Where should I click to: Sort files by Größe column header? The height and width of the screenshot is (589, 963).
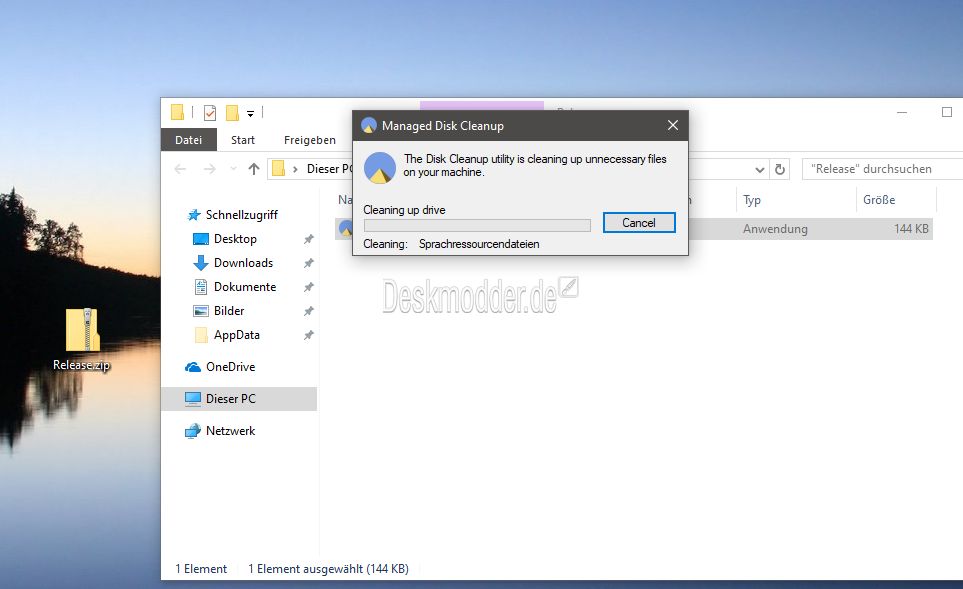point(879,200)
